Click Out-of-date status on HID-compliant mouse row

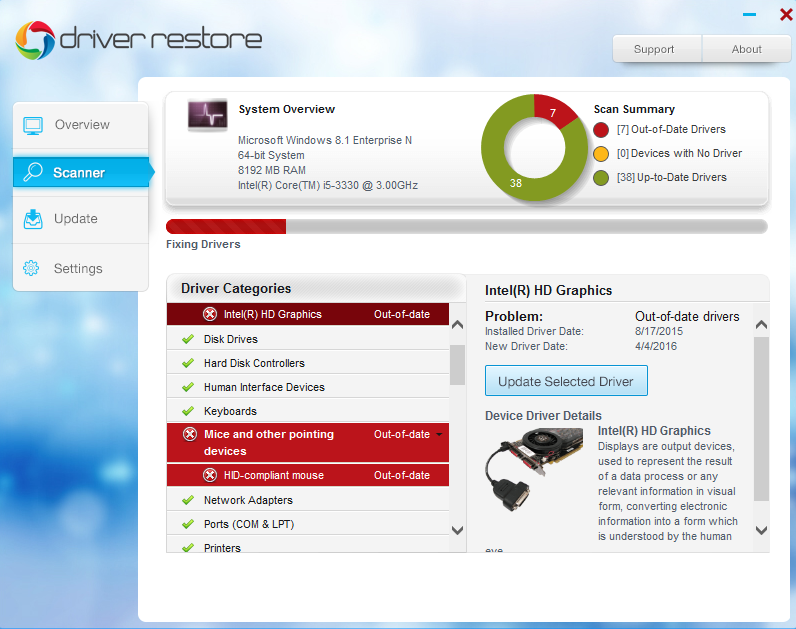tap(402, 475)
